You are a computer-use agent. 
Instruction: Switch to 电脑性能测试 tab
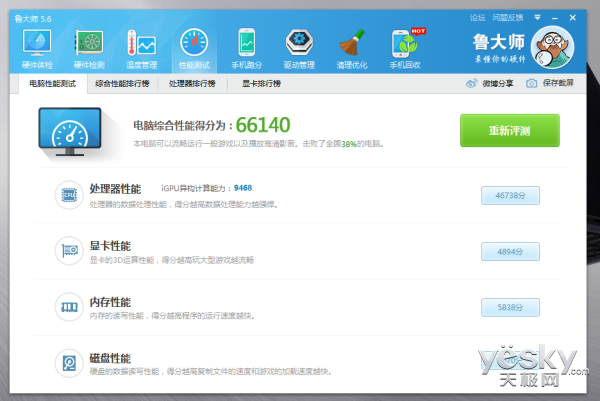[53, 85]
